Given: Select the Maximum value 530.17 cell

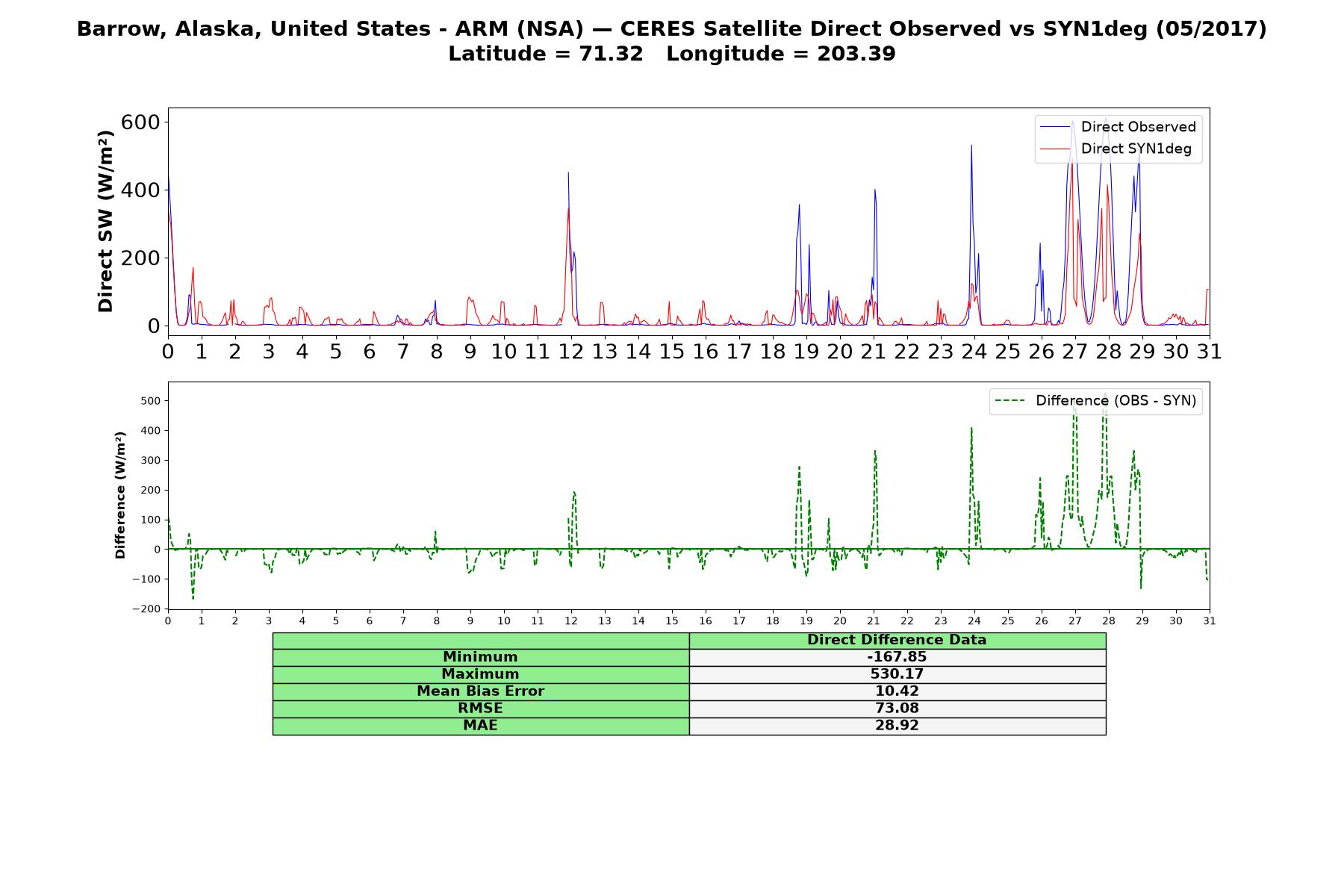Looking at the screenshot, I should [x=897, y=674].
